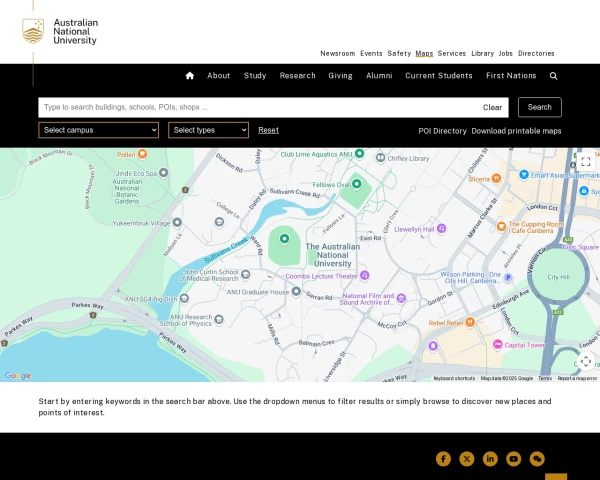This screenshot has width=600, height=480.
Task: Open ANU Facebook page icon
Action: [443, 459]
